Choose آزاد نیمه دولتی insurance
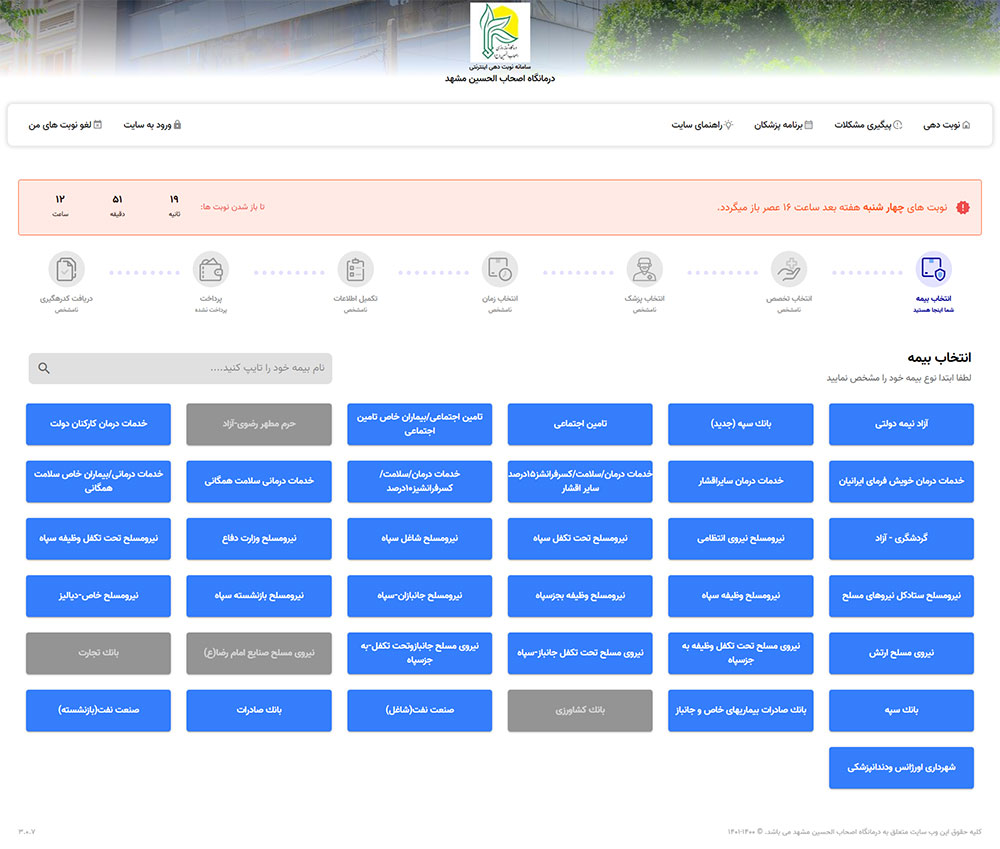 coord(901,424)
